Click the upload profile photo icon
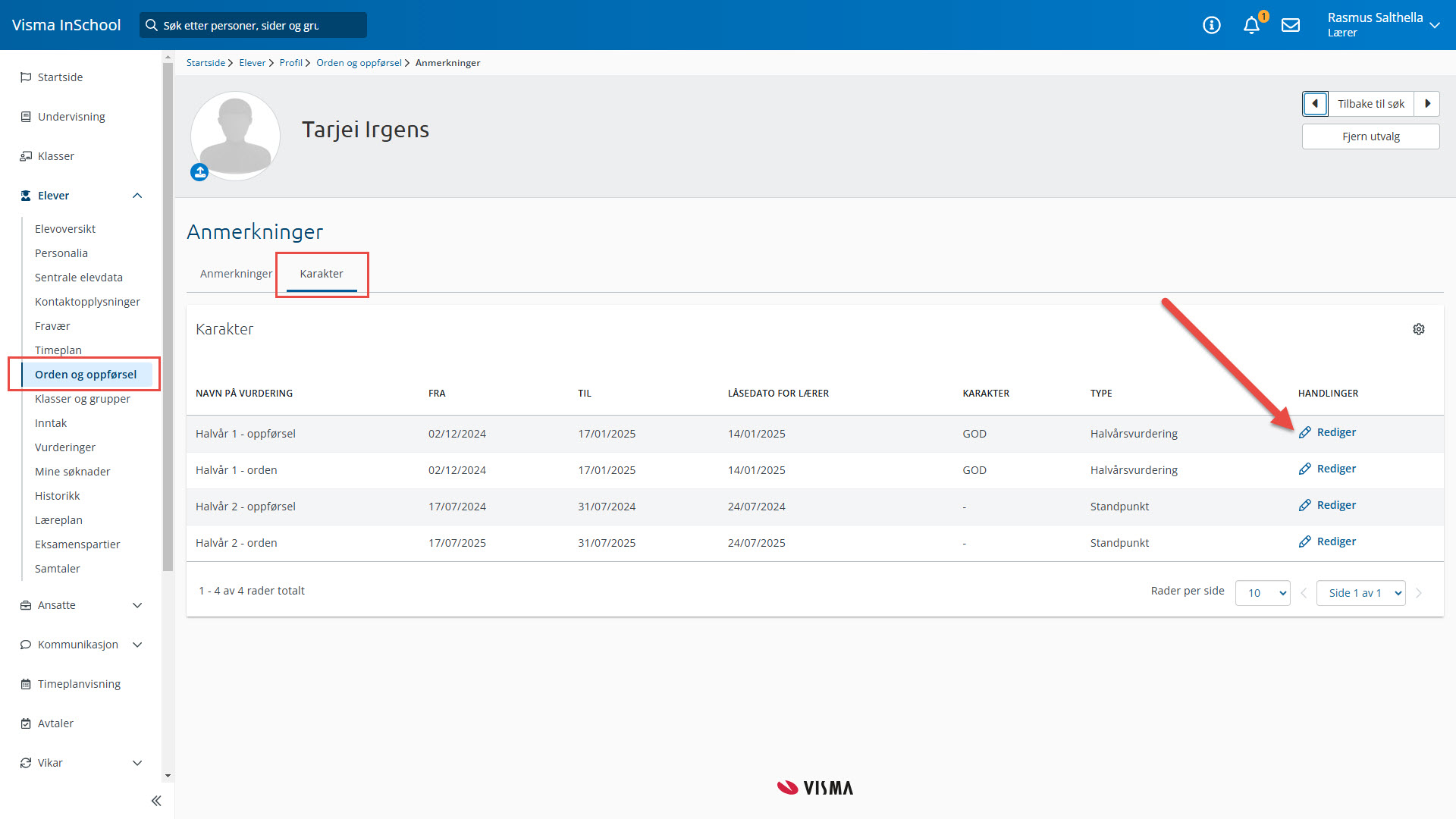The image size is (1456, 819). click(199, 172)
